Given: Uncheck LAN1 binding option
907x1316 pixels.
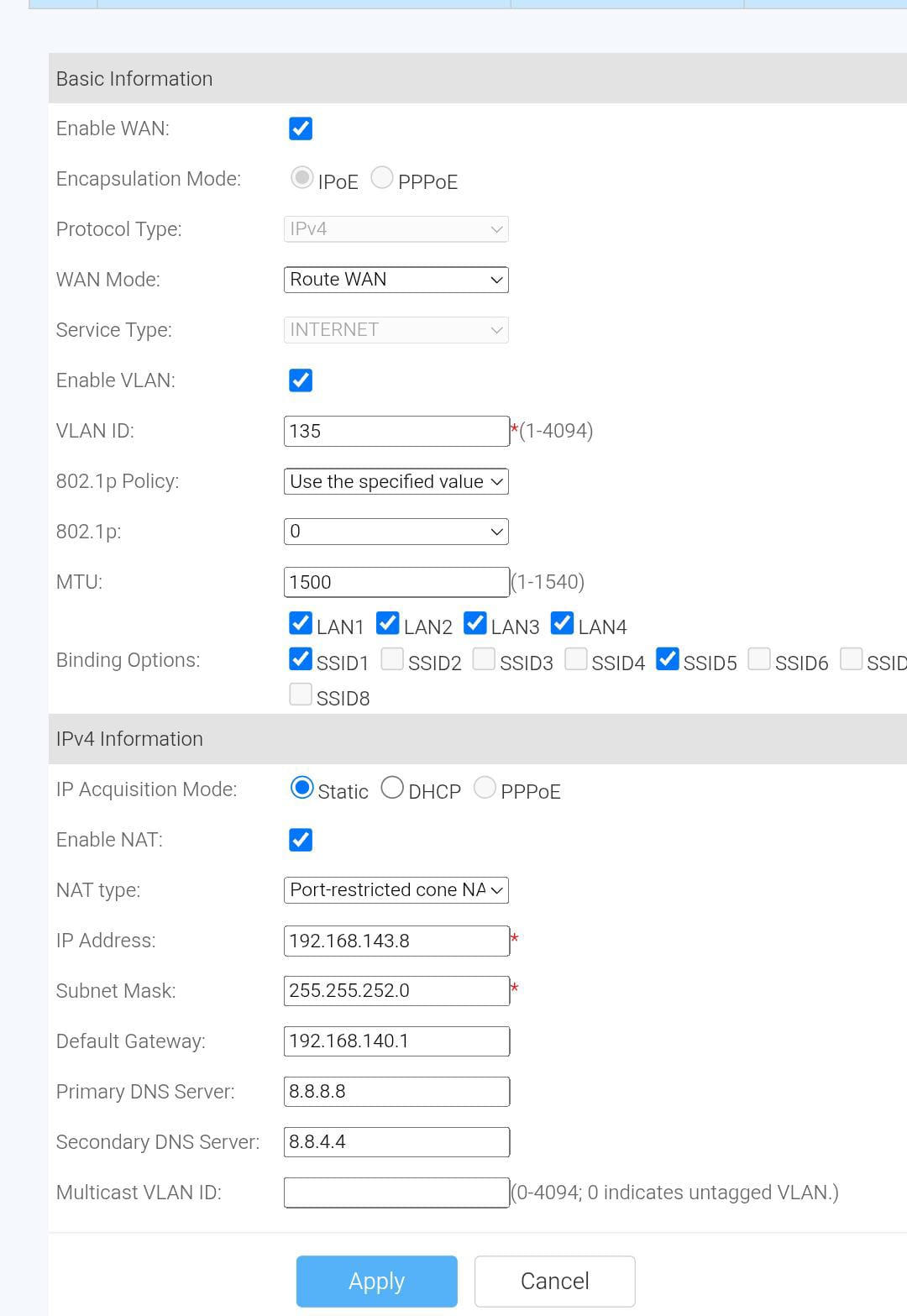Looking at the screenshot, I should click(x=301, y=623).
